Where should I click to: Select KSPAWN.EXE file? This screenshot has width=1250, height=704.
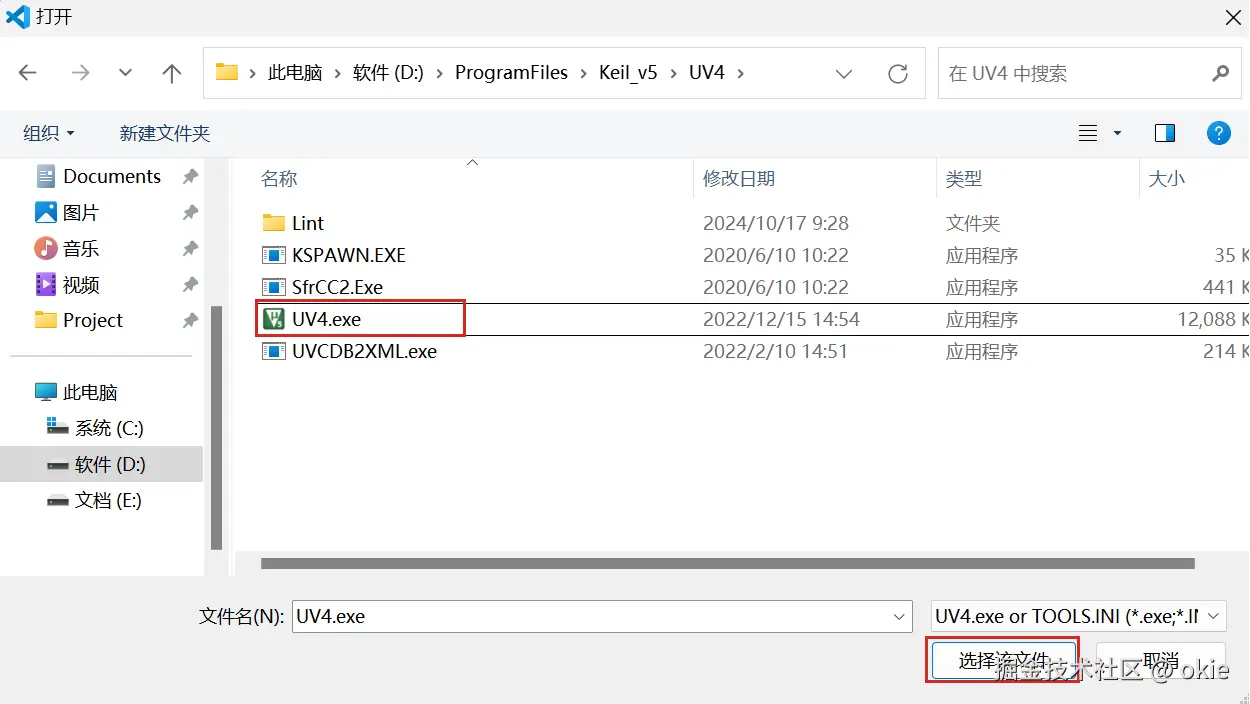(x=349, y=255)
